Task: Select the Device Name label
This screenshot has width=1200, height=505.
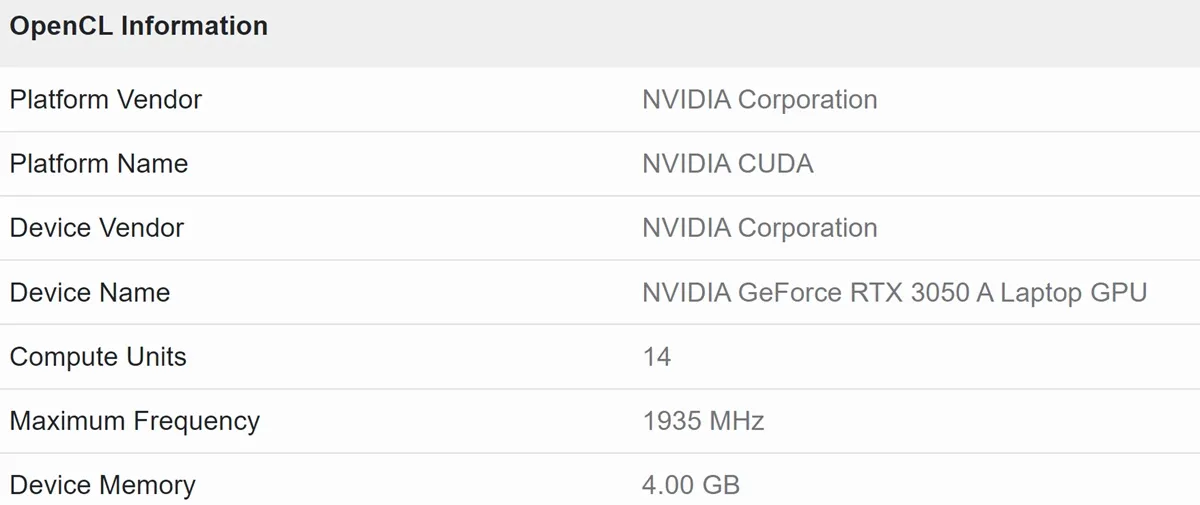Action: pyautogui.click(x=90, y=293)
